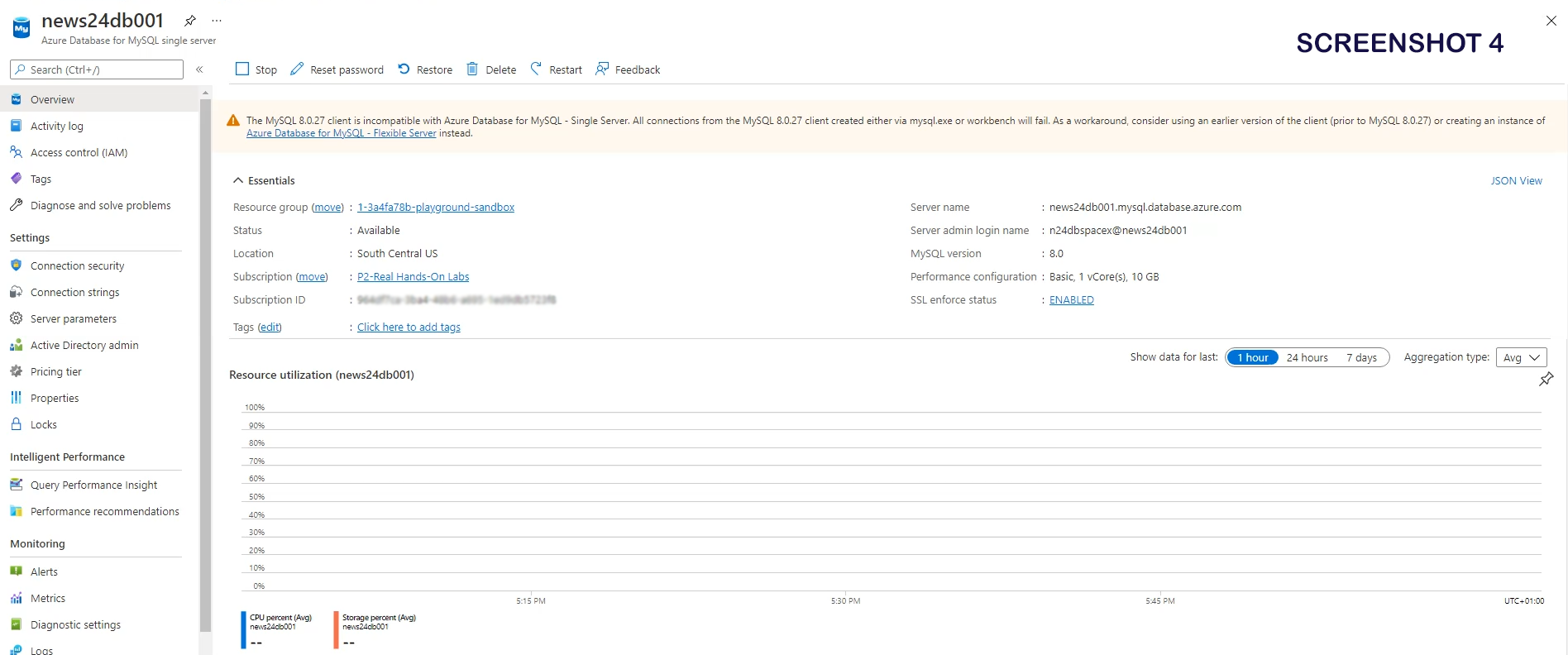Show data for last 7 days
Screen dimensions: 1568x655
(x=1361, y=357)
